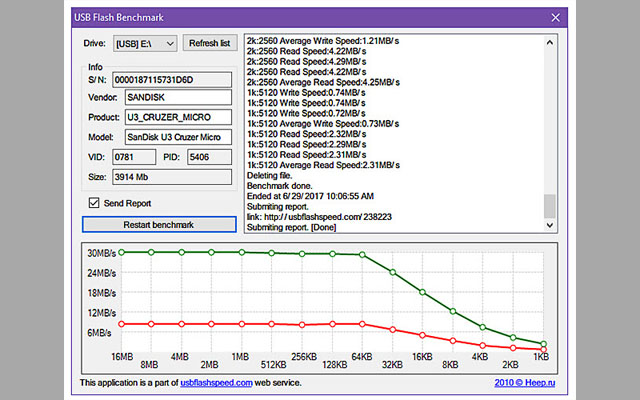Click the green read-speed point at 32KB
This screenshot has width=640, height=400.
[x=392, y=272]
